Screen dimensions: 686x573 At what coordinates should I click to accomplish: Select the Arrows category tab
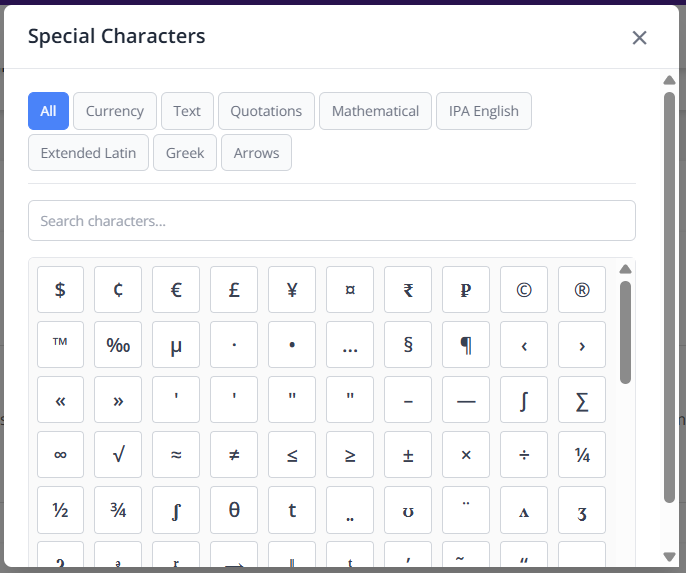[256, 153]
